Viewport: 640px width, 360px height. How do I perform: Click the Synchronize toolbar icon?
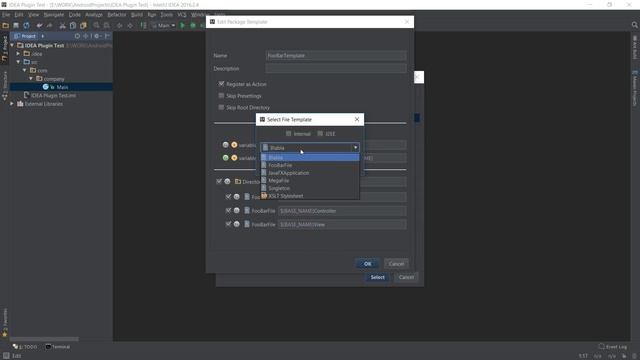(x=26, y=25)
